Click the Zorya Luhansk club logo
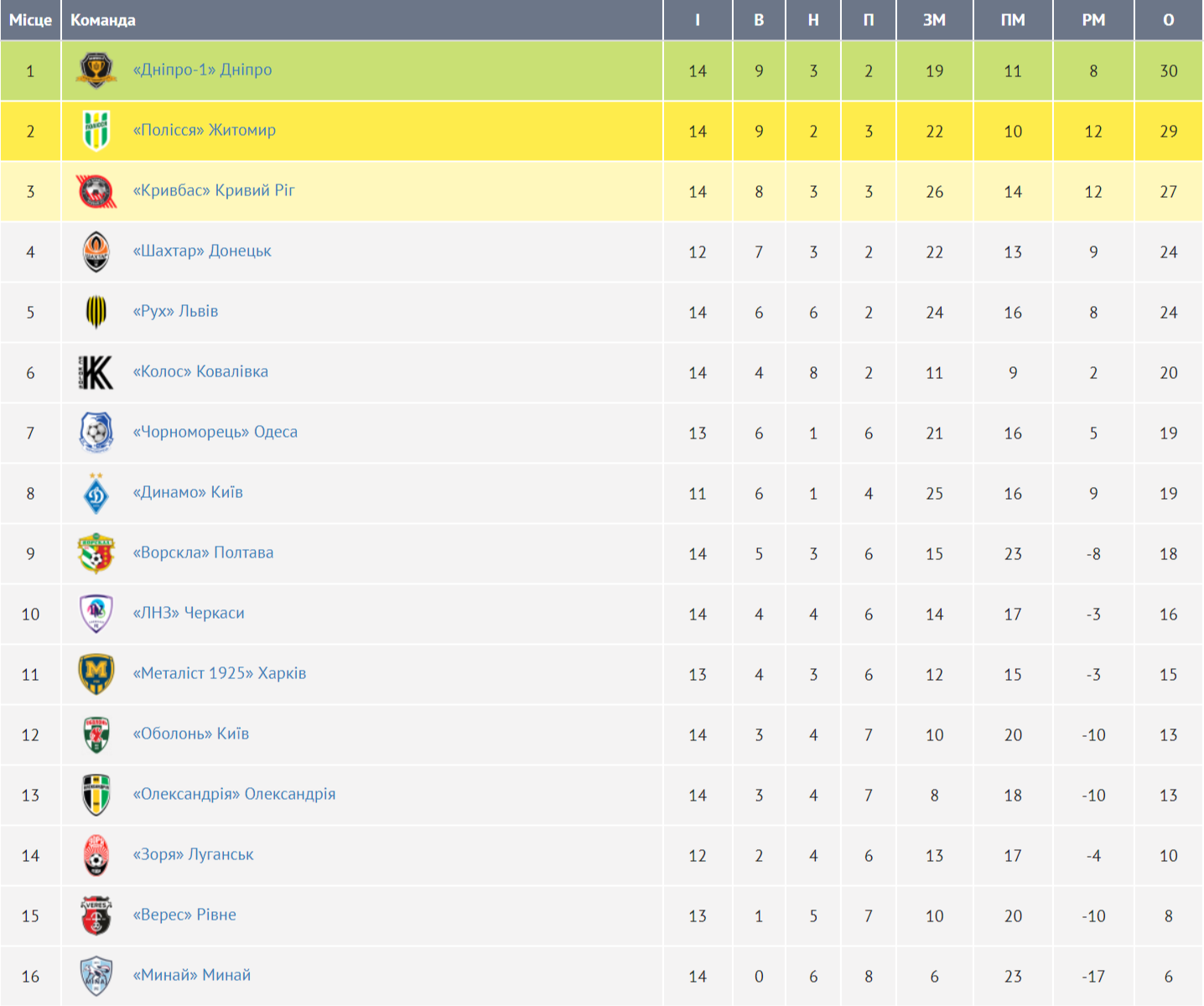 tap(96, 855)
